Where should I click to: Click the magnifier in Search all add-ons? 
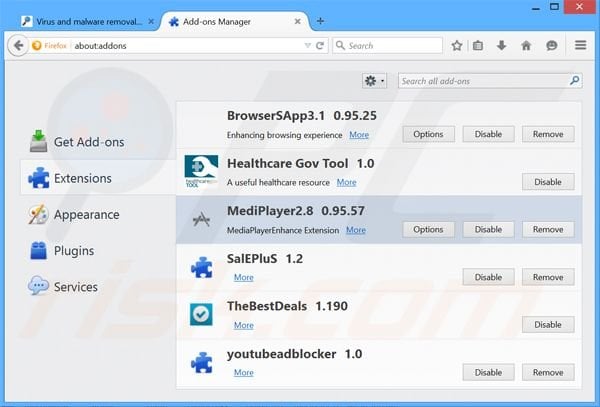[x=574, y=80]
